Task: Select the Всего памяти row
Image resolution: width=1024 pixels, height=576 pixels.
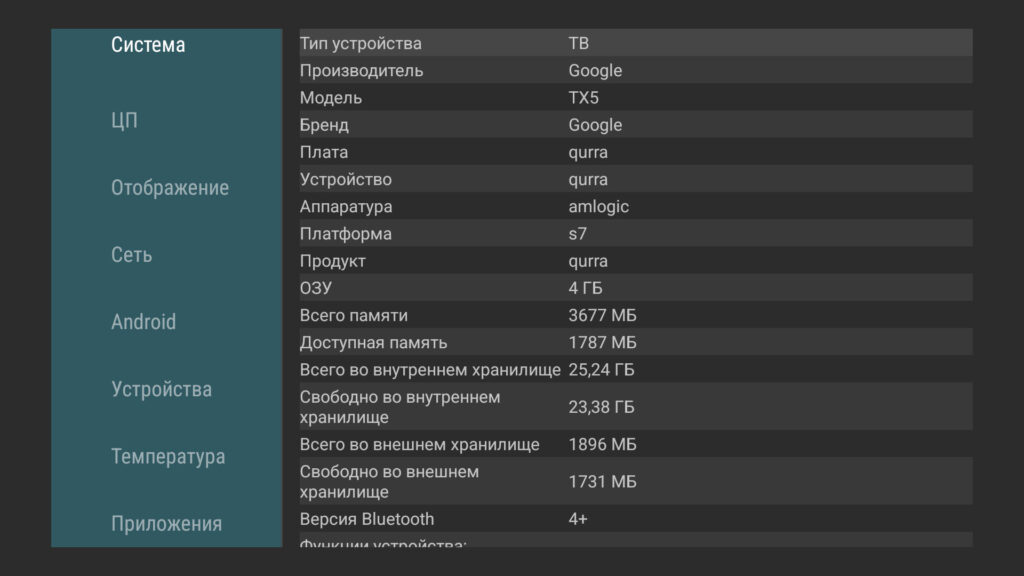Action: [635, 315]
